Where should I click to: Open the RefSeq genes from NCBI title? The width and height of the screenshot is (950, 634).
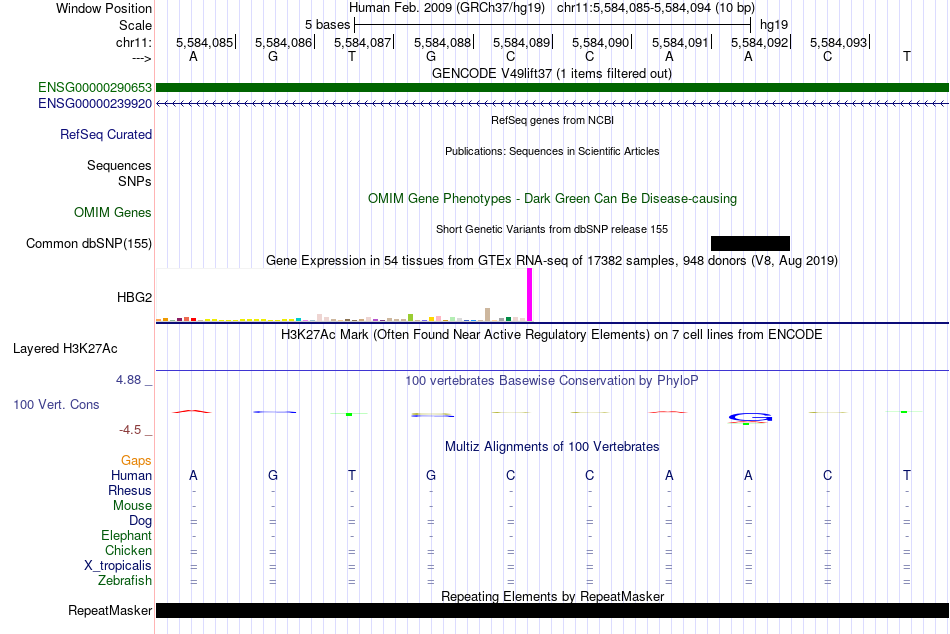point(552,120)
